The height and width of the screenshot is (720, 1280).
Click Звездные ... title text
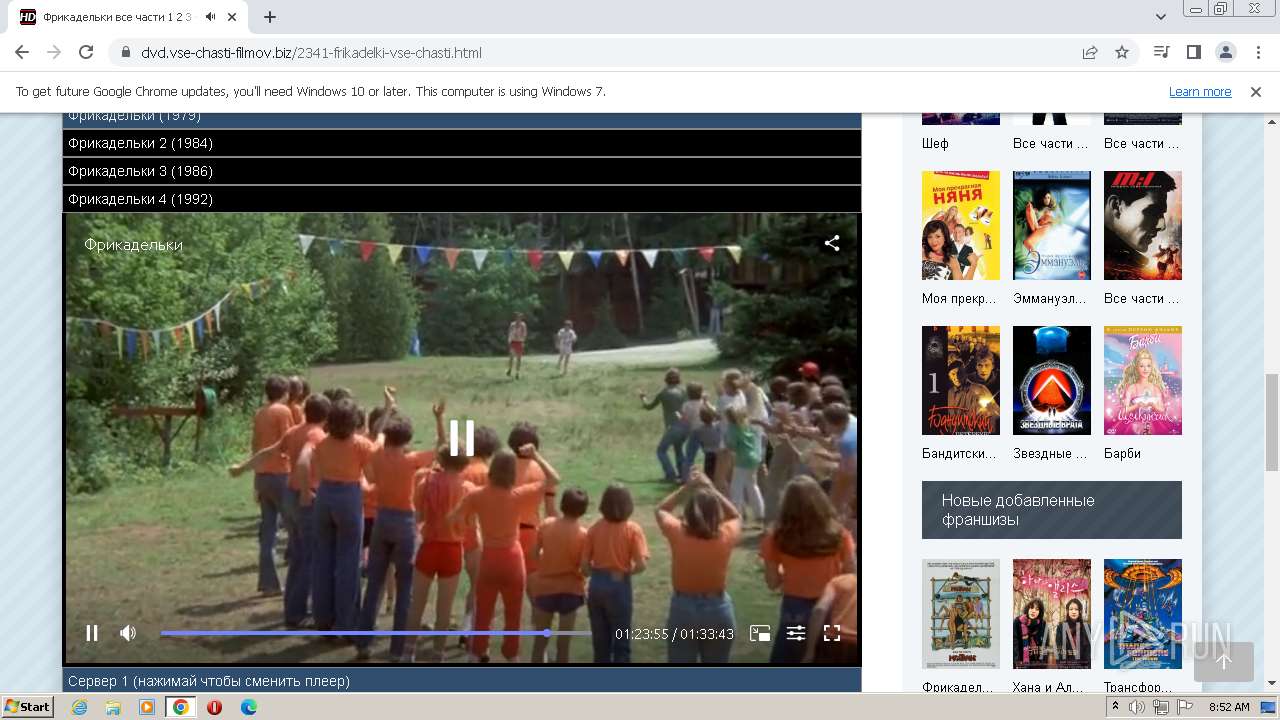pyautogui.click(x=1050, y=453)
